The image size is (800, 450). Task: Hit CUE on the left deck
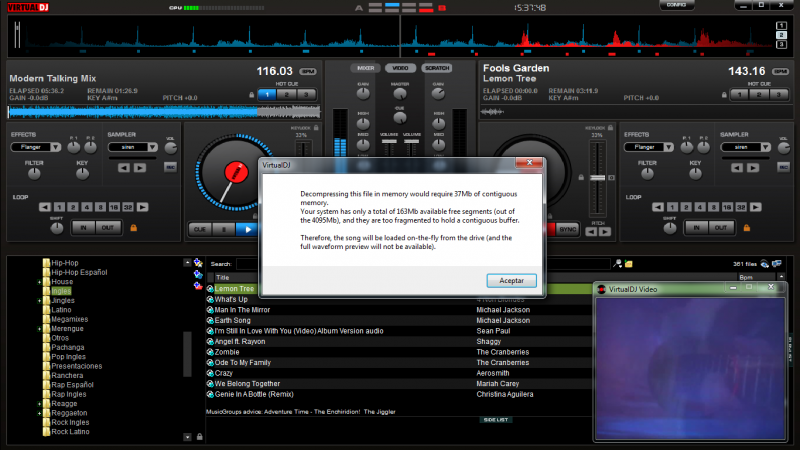(x=200, y=230)
